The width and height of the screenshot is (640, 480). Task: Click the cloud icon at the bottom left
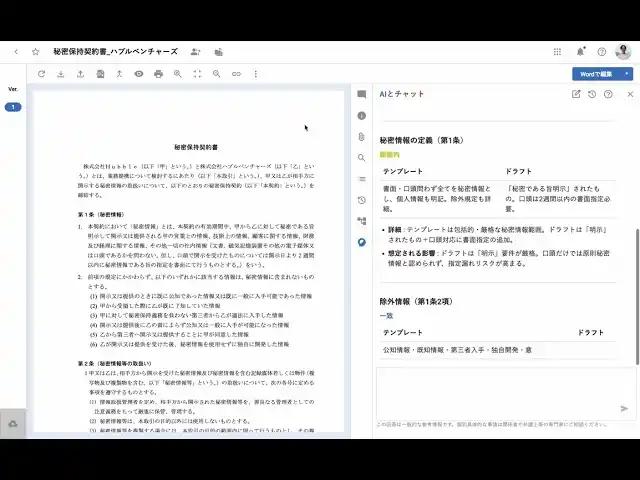tap(13, 424)
